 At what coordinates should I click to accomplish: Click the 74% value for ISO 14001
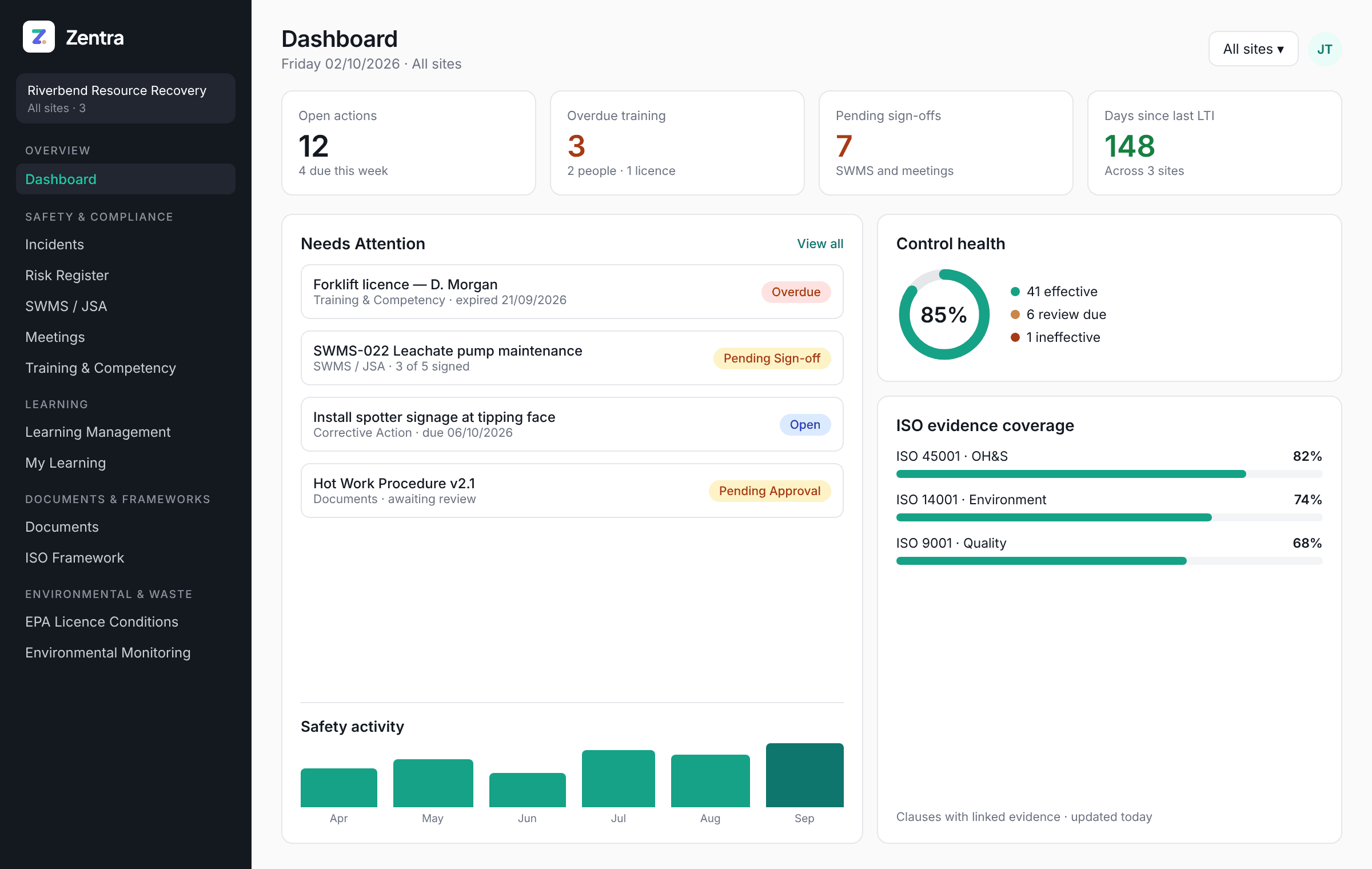[1308, 500]
